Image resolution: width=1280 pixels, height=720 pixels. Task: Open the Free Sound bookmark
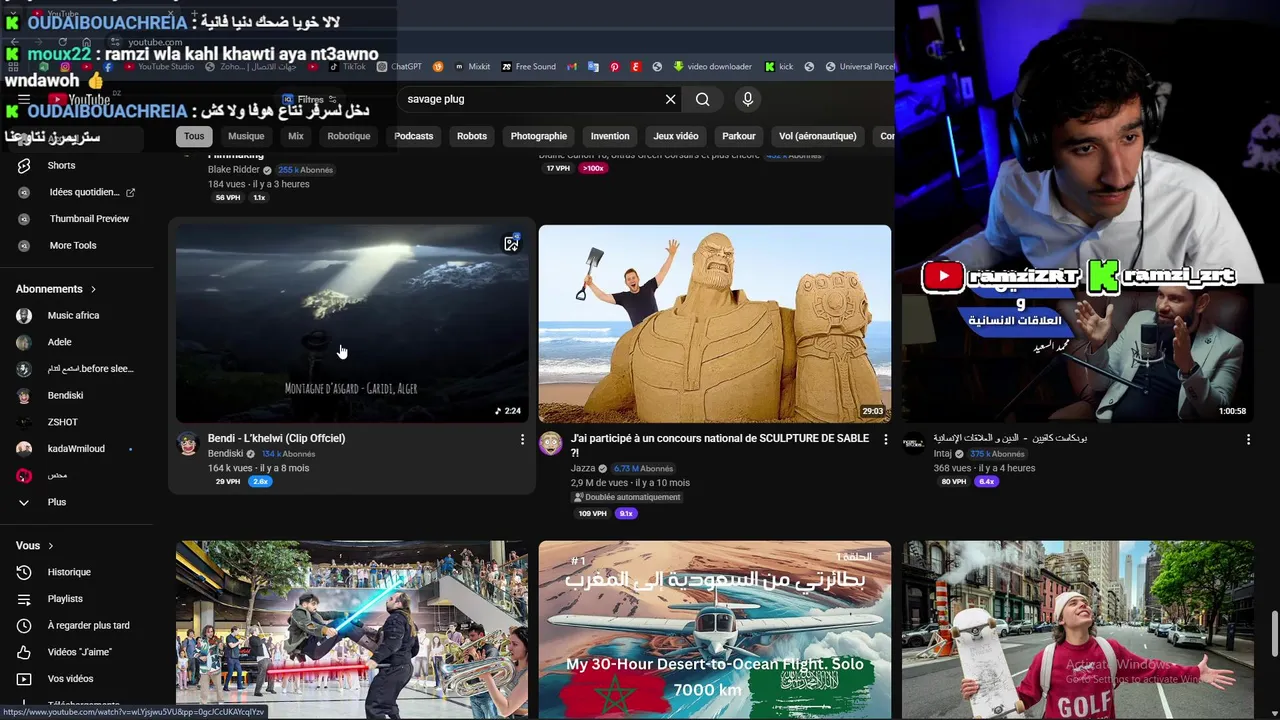point(529,67)
